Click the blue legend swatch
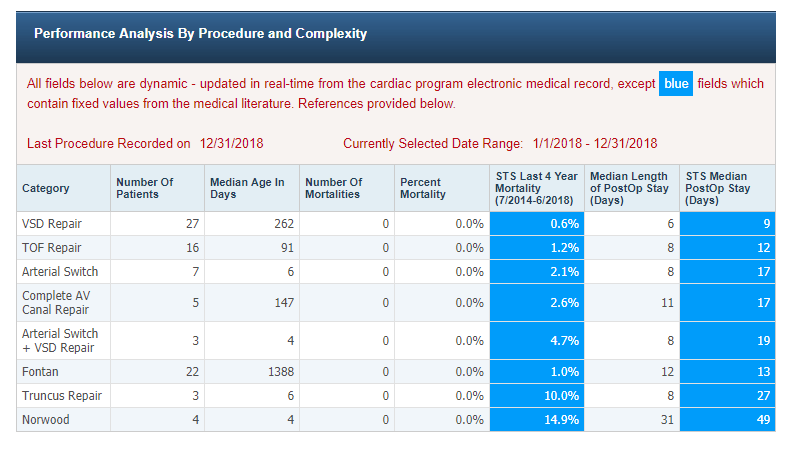 click(676, 84)
